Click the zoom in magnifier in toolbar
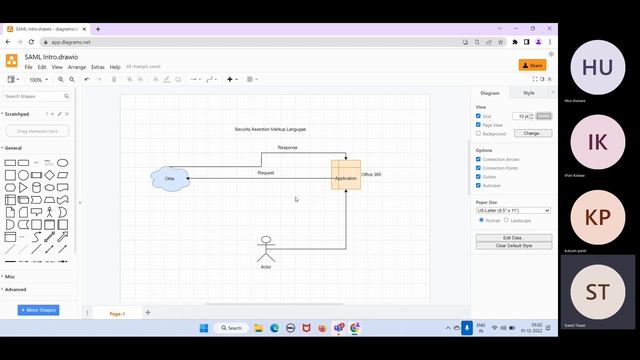 [61, 80]
